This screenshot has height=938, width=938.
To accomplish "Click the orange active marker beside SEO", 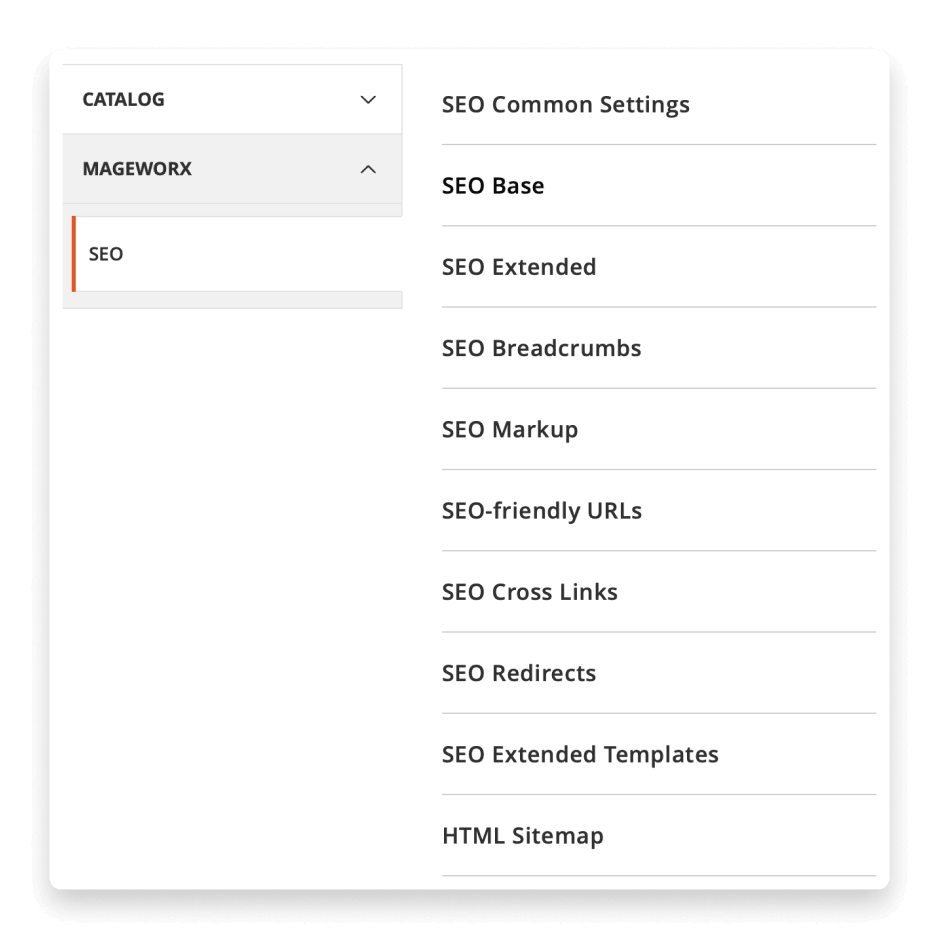I will click(74, 254).
